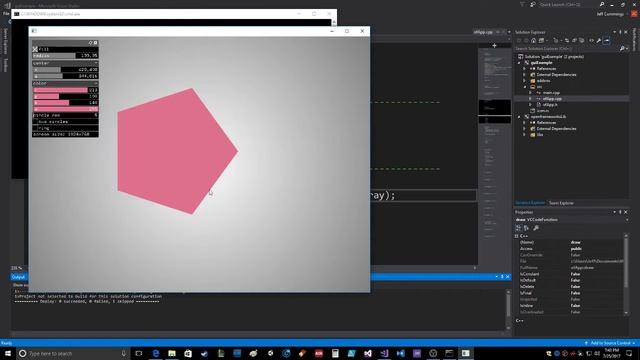Image resolution: width=640 pixels, height=360 pixels.
Task: Click the Properties wrench icon in Solution Explorer toolbar
Action: tap(599, 40)
